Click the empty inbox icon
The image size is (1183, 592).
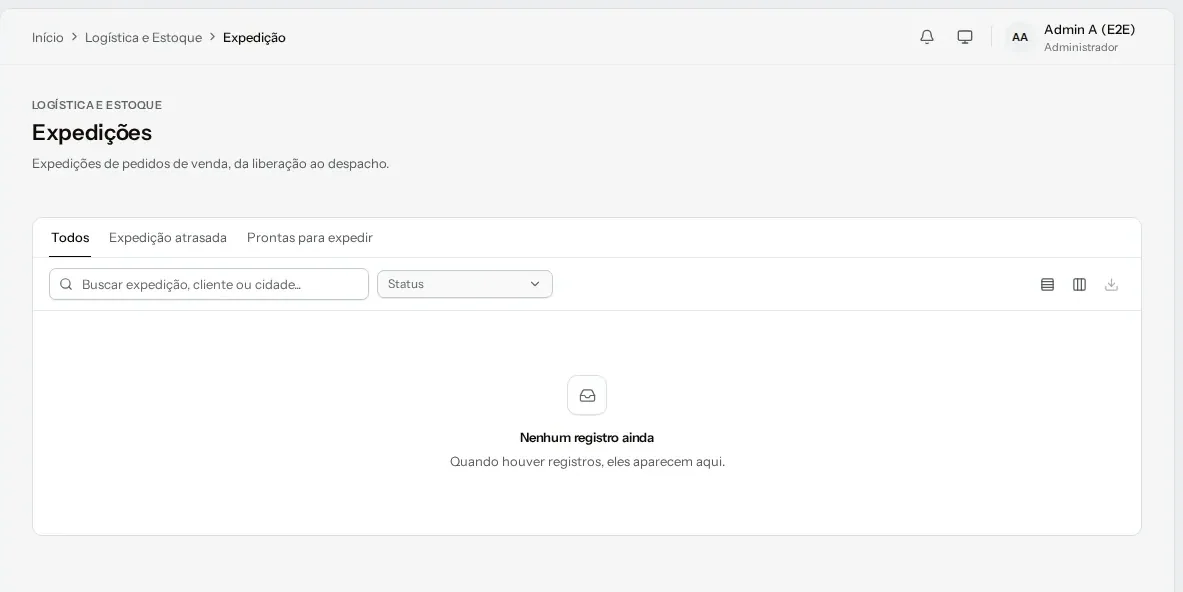[587, 395]
